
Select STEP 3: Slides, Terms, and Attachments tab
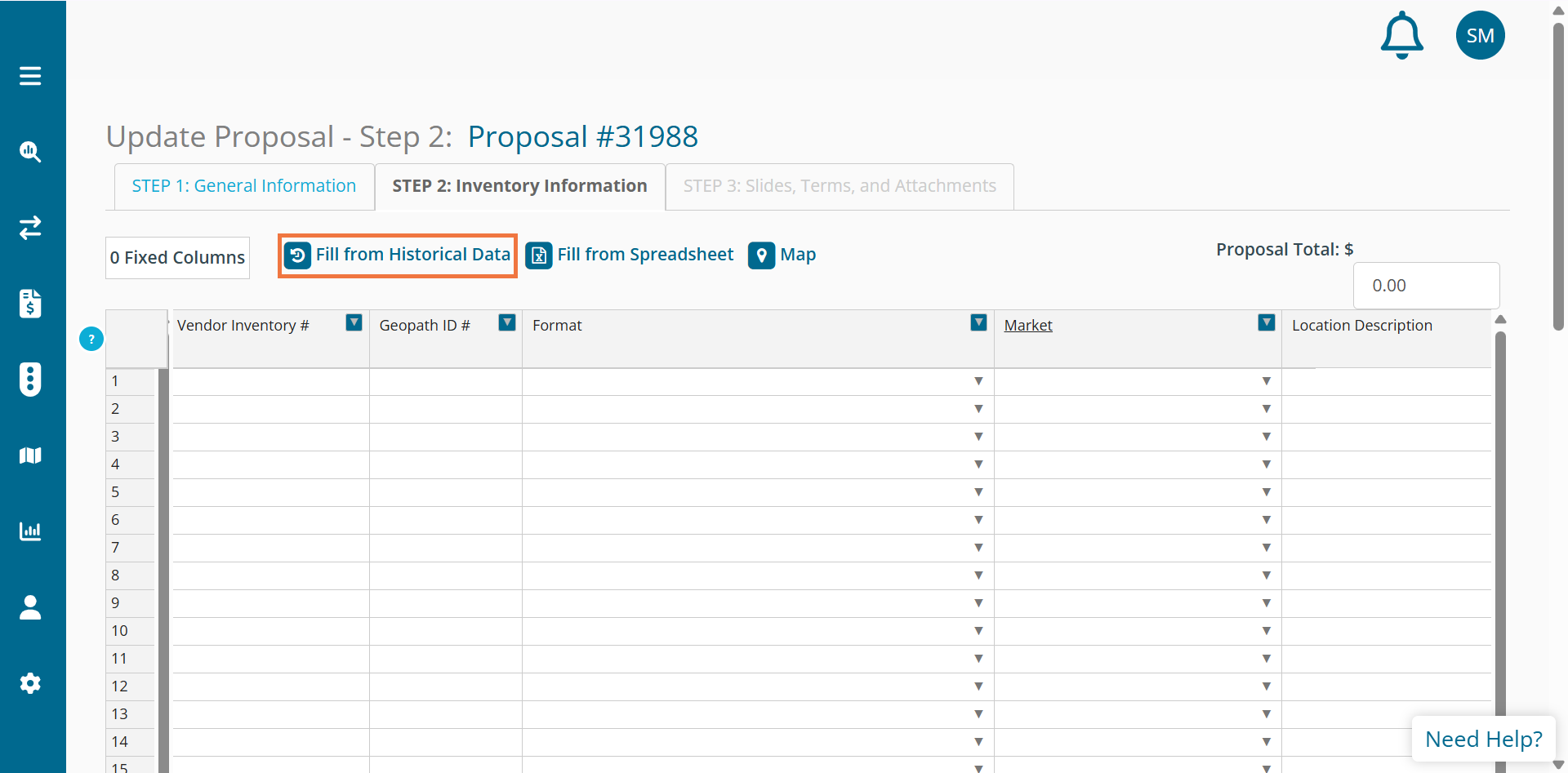point(840,186)
